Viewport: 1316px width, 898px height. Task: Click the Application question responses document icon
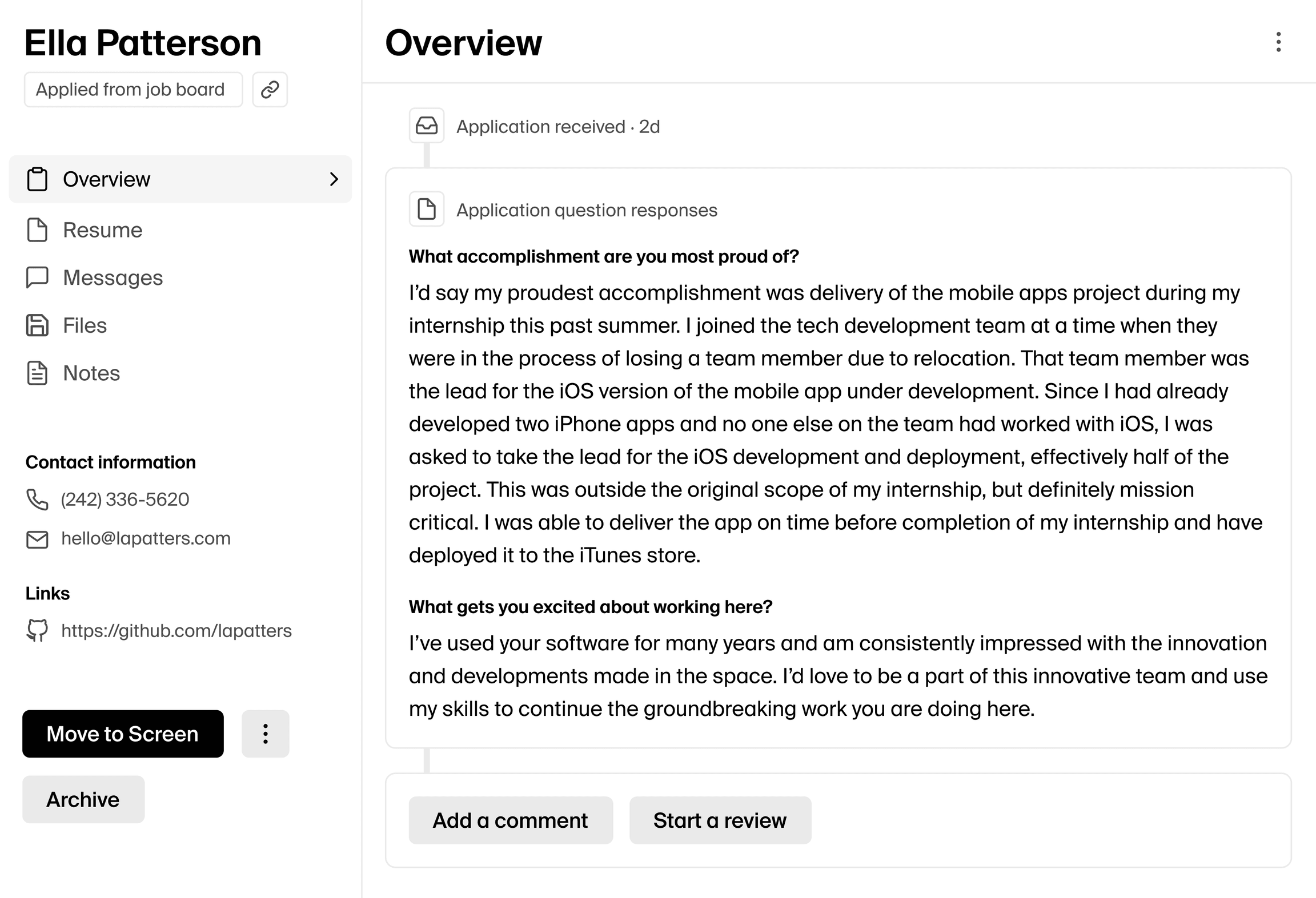[x=427, y=209]
